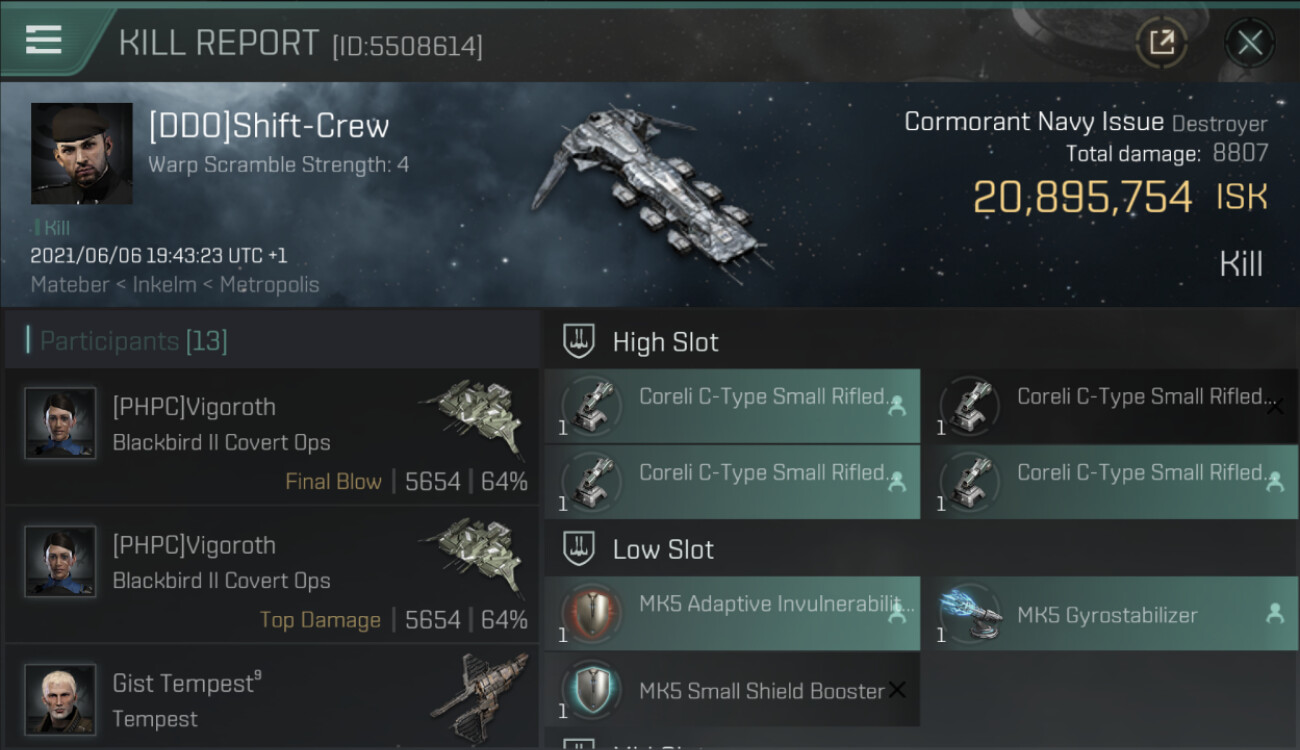This screenshot has height=750, width=1300.
Task: Click the Cormorant Navy Issue ship name
Action: coord(1034,122)
